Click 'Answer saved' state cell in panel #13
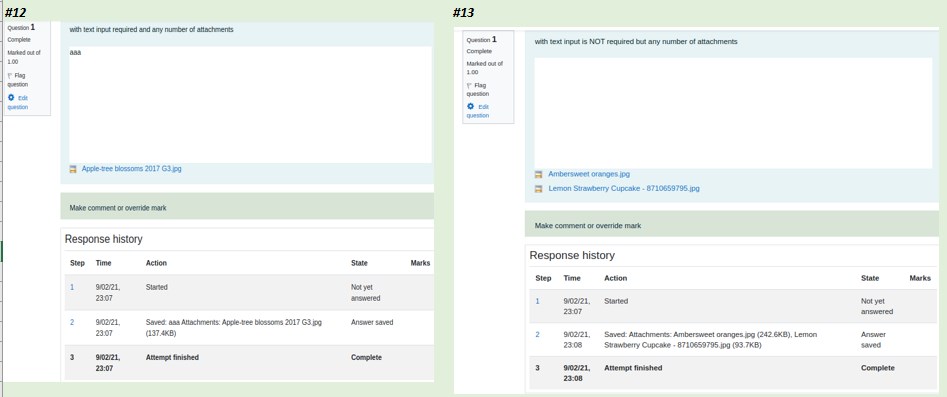 point(873,340)
